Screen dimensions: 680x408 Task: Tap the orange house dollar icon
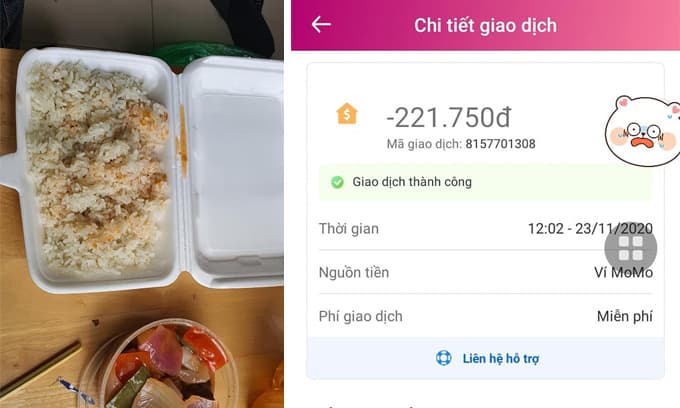click(347, 114)
